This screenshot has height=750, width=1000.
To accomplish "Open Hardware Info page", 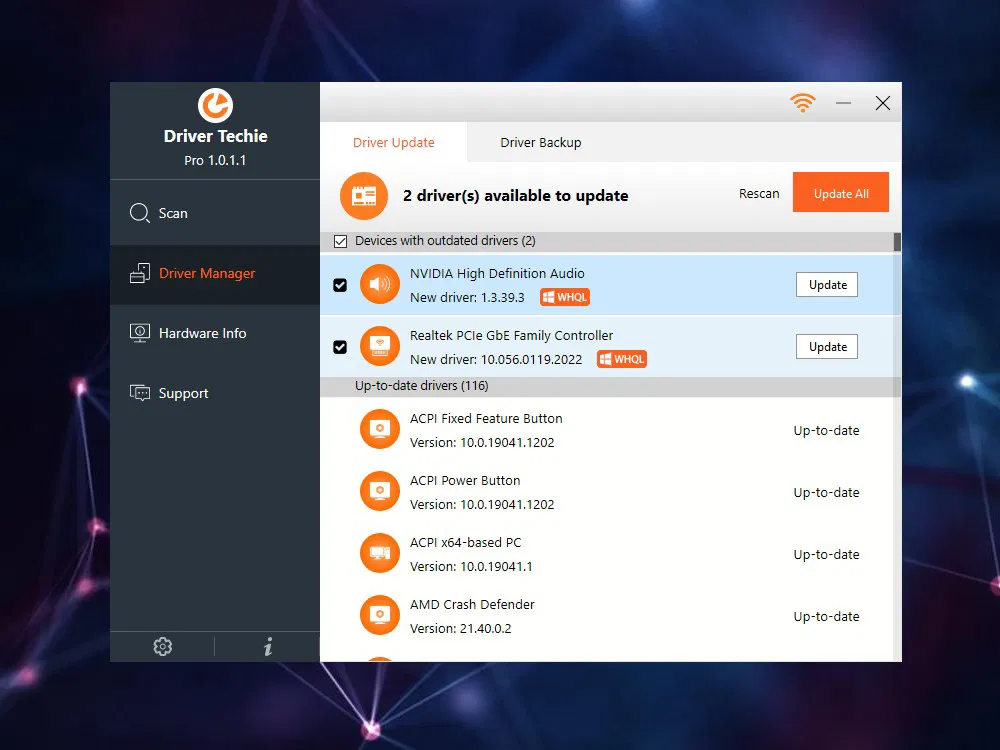I will [215, 333].
